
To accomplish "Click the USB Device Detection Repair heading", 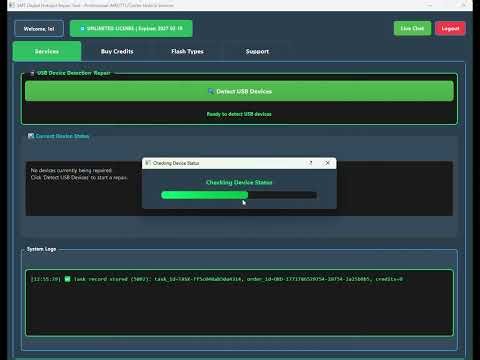I will point(74,73).
